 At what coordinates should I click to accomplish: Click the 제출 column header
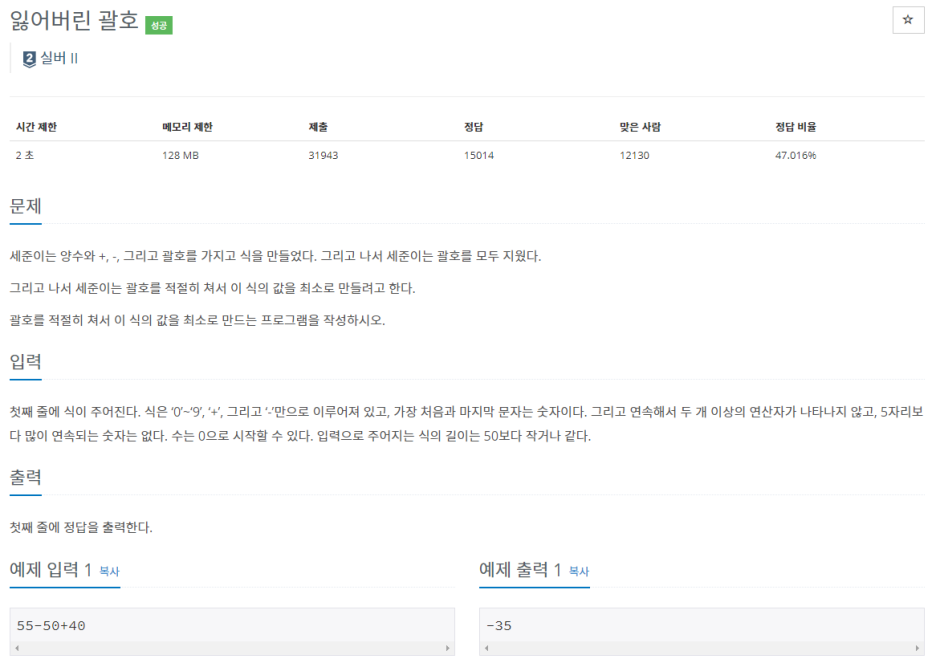318,127
